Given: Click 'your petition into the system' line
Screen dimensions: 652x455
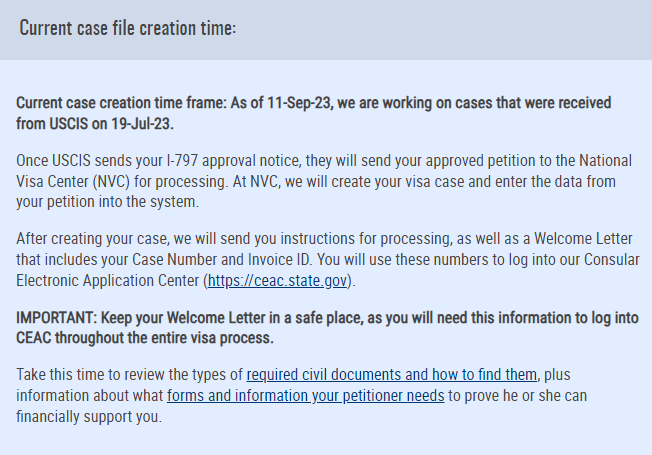Looking at the screenshot, I should [107, 202].
